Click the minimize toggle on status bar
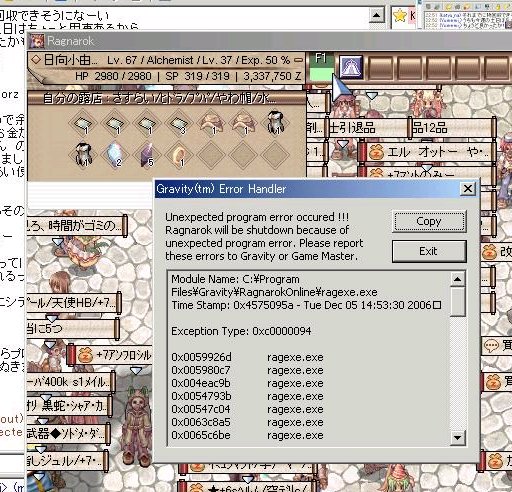This screenshot has width=512, height=492. point(299,60)
